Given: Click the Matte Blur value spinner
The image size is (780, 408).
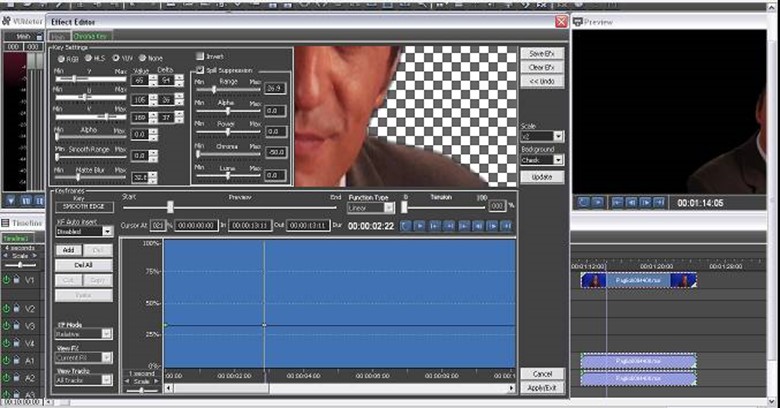Looking at the screenshot, I should tap(153, 177).
